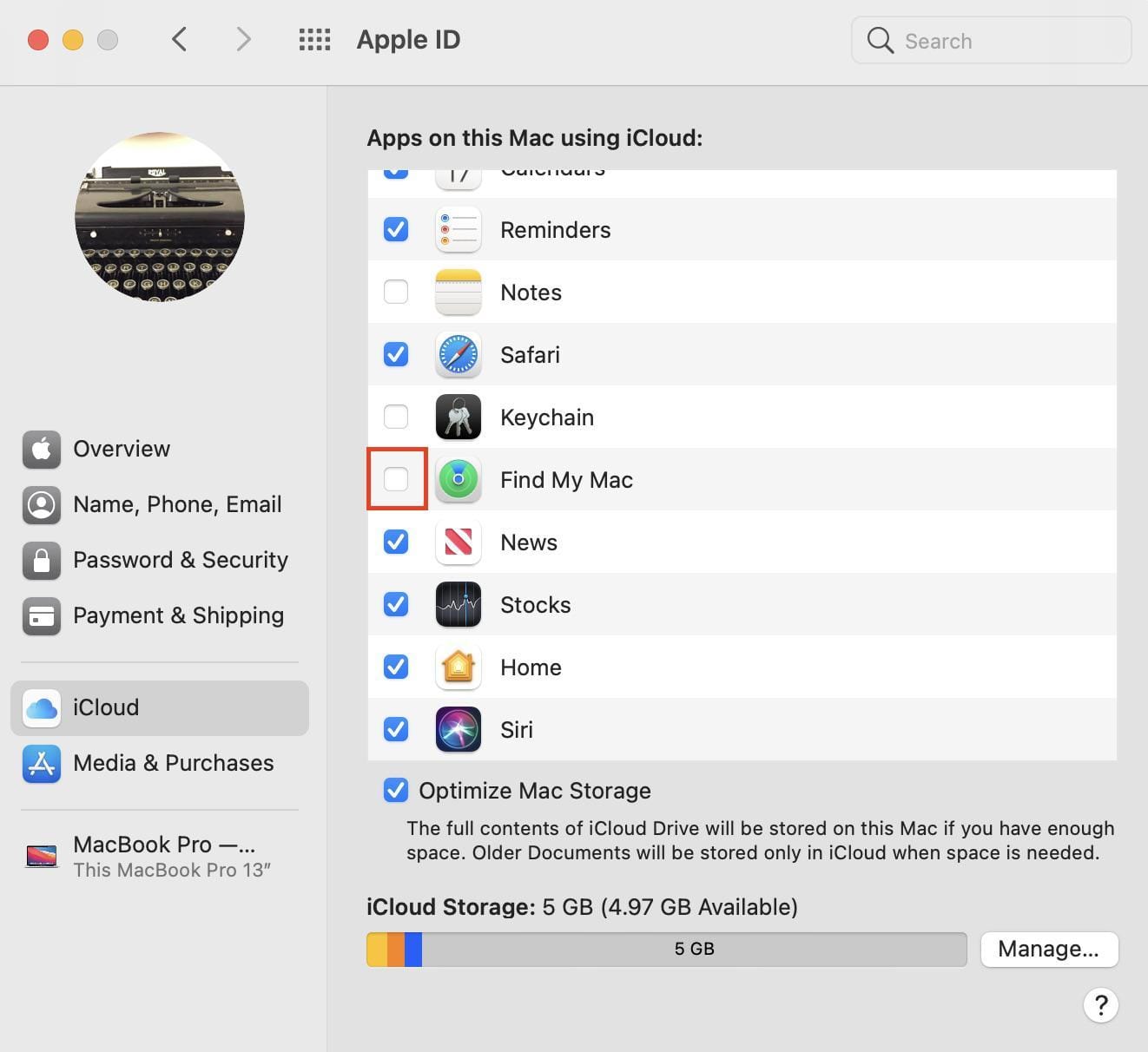Viewport: 1148px width, 1052px height.
Task: Enable the Notes checkbox
Action: click(396, 293)
